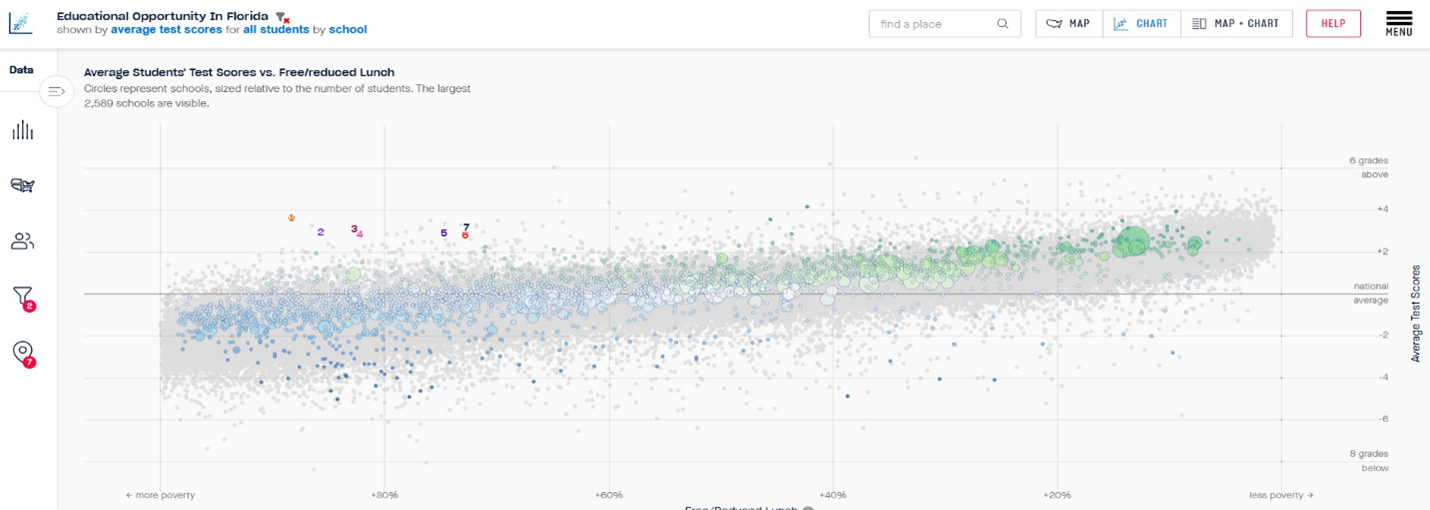Expand the collapsed Data side panel

point(56,92)
